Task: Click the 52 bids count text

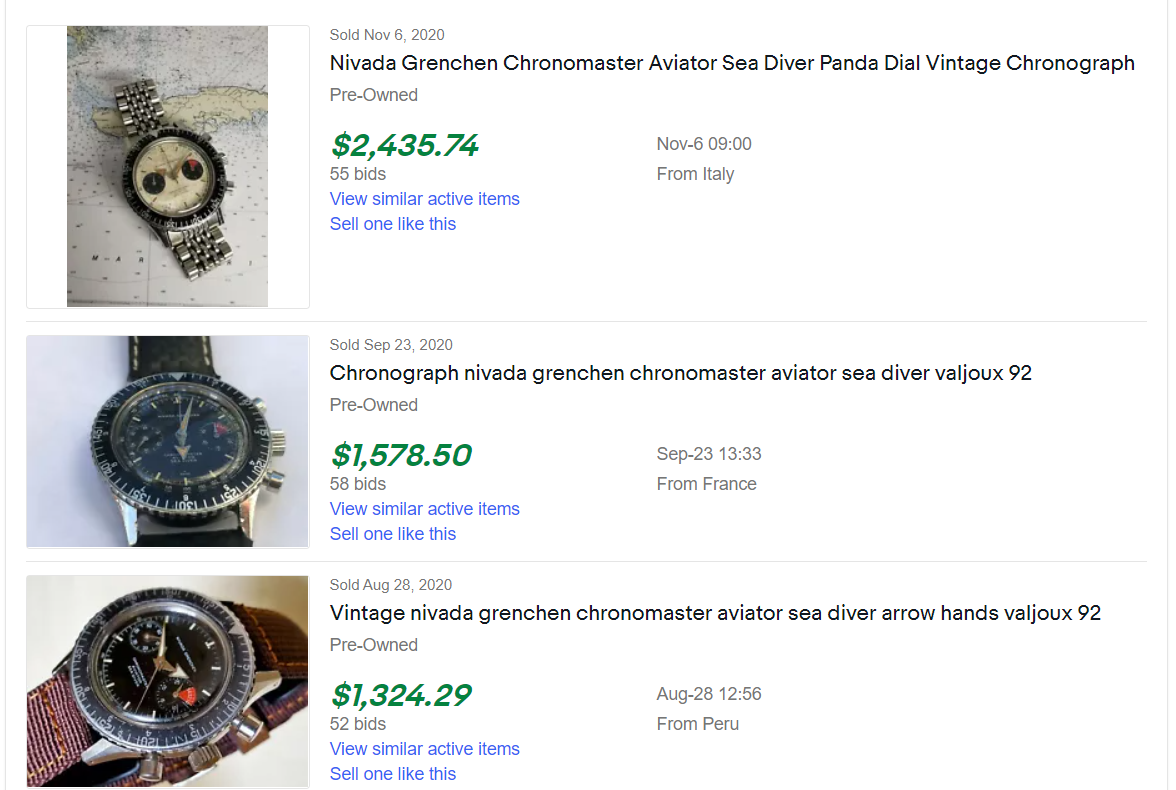Action: 357,724
